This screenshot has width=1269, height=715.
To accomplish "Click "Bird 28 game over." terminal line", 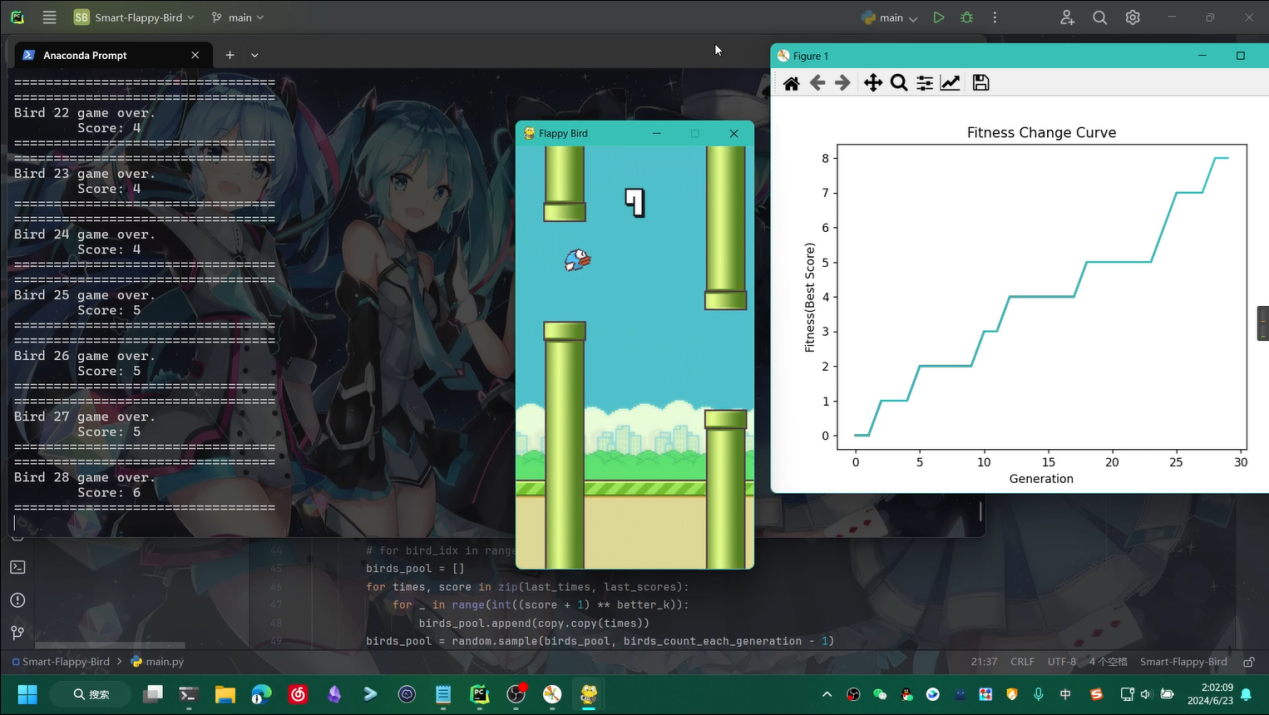I will [x=85, y=477].
